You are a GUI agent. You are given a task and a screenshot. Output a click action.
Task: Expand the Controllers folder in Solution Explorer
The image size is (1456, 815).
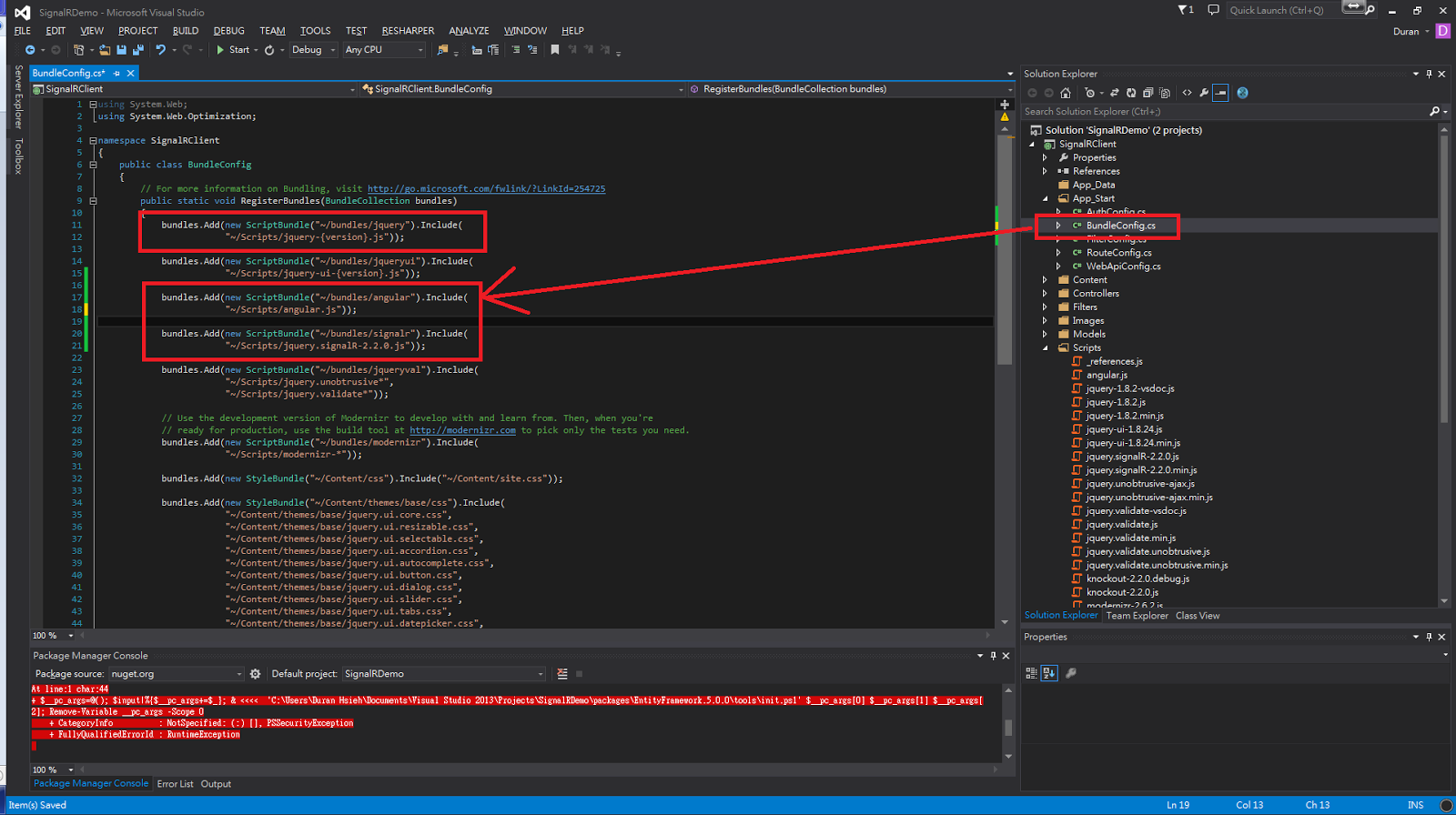(x=1045, y=294)
